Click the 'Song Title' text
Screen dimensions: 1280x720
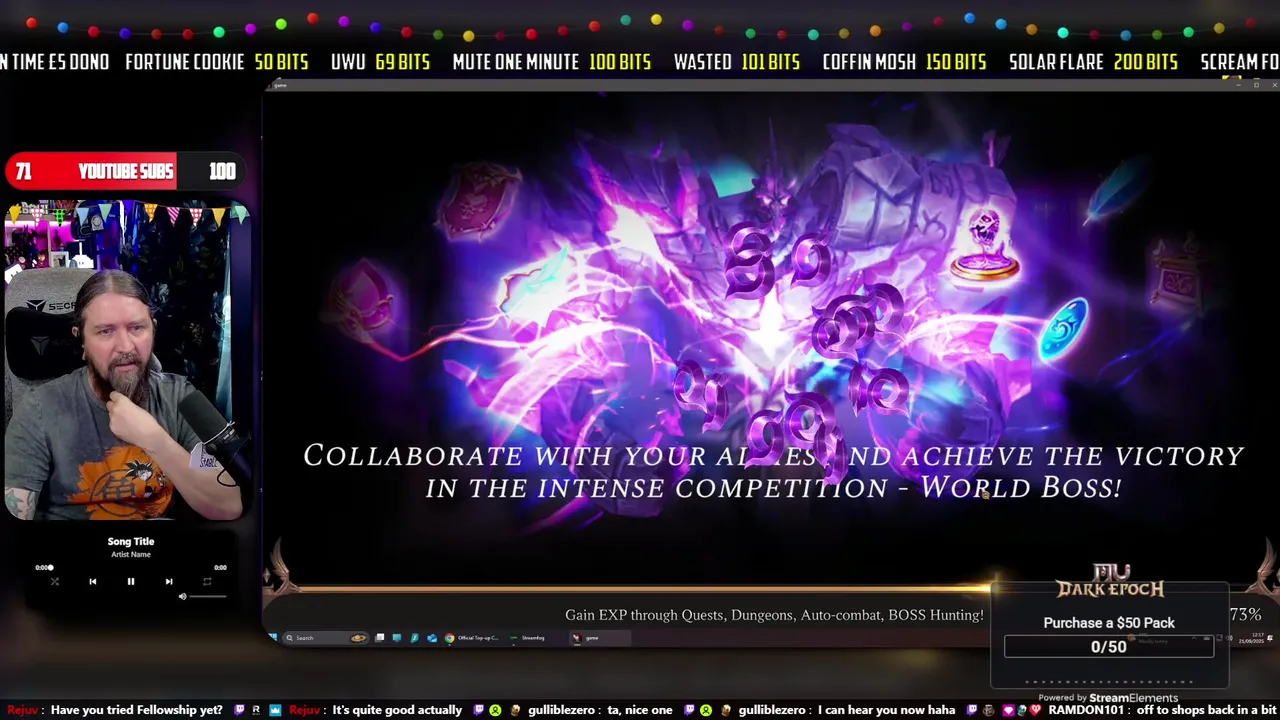(131, 541)
